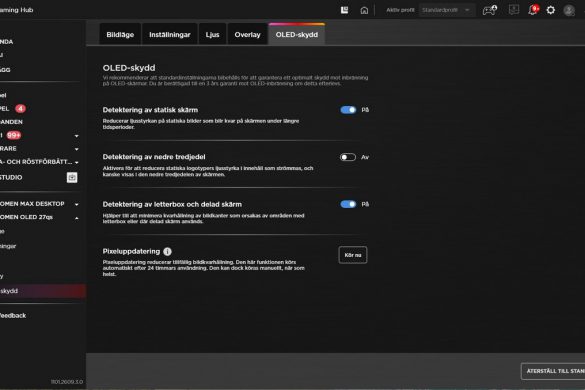Disable Detektering av letterbox och delad skärm
This screenshot has height=390, width=585.
348,204
